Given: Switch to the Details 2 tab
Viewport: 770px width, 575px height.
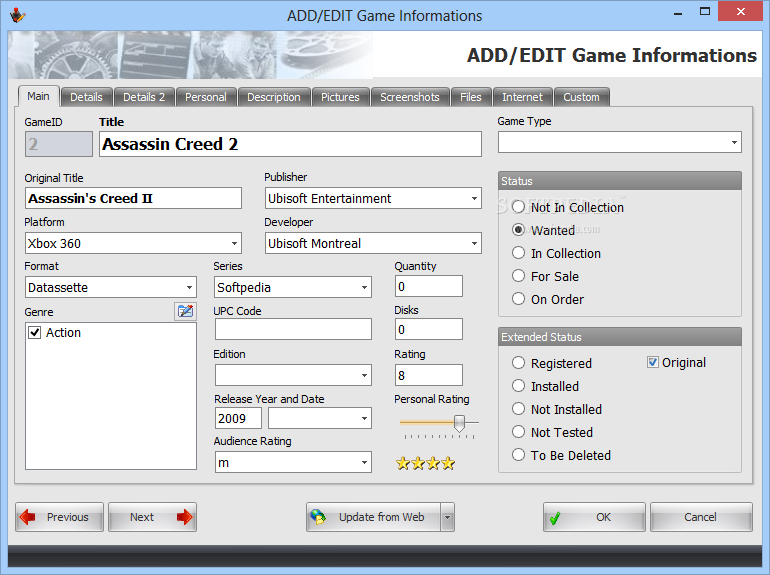Looking at the screenshot, I should tap(144, 97).
